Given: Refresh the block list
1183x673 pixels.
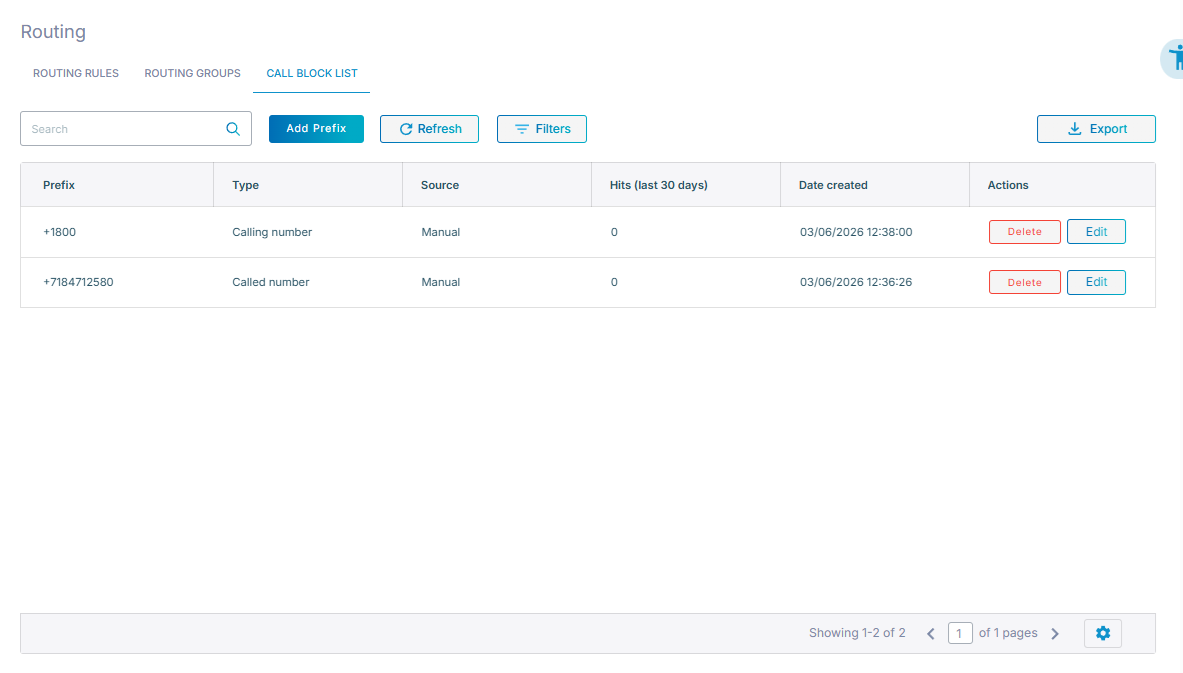Looking at the screenshot, I should pos(429,129).
